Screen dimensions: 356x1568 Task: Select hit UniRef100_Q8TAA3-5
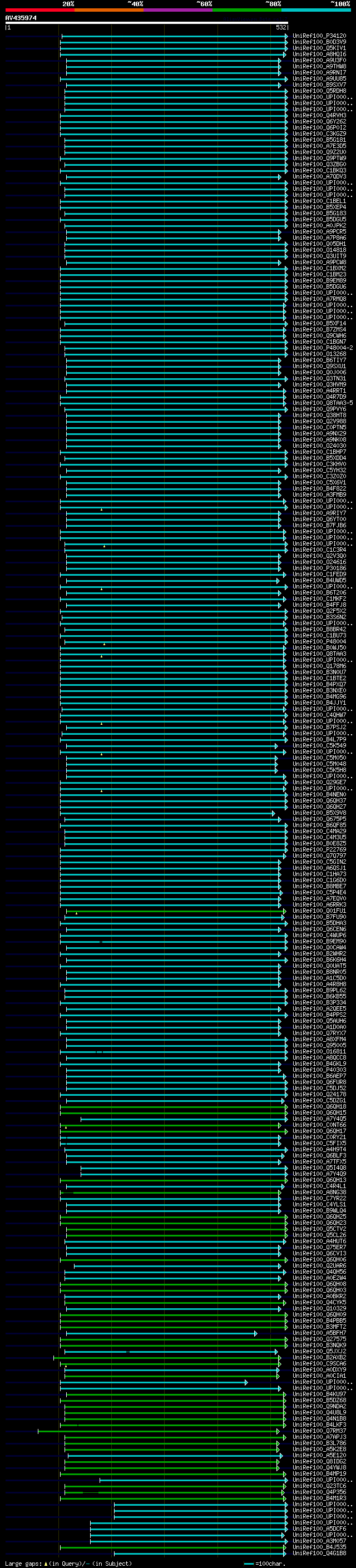click(323, 403)
